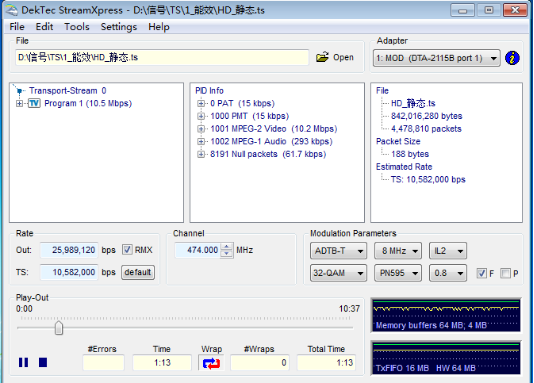Click the HD_静态.ts file name entry
Image resolution: width=534 pixels, height=383 pixels.
pyautogui.click(x=413, y=103)
